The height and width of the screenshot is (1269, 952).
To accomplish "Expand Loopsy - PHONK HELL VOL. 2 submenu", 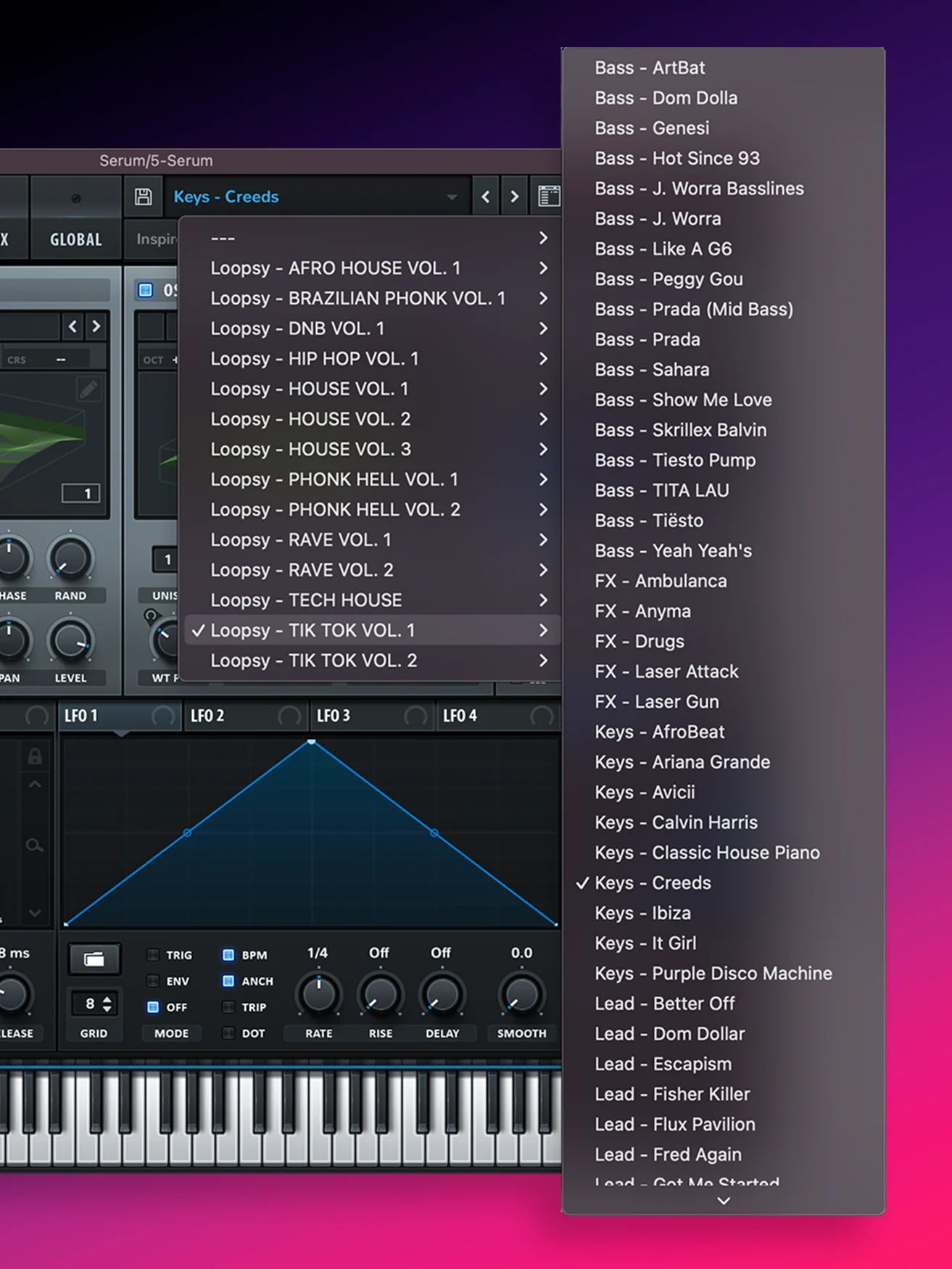I will (370, 510).
